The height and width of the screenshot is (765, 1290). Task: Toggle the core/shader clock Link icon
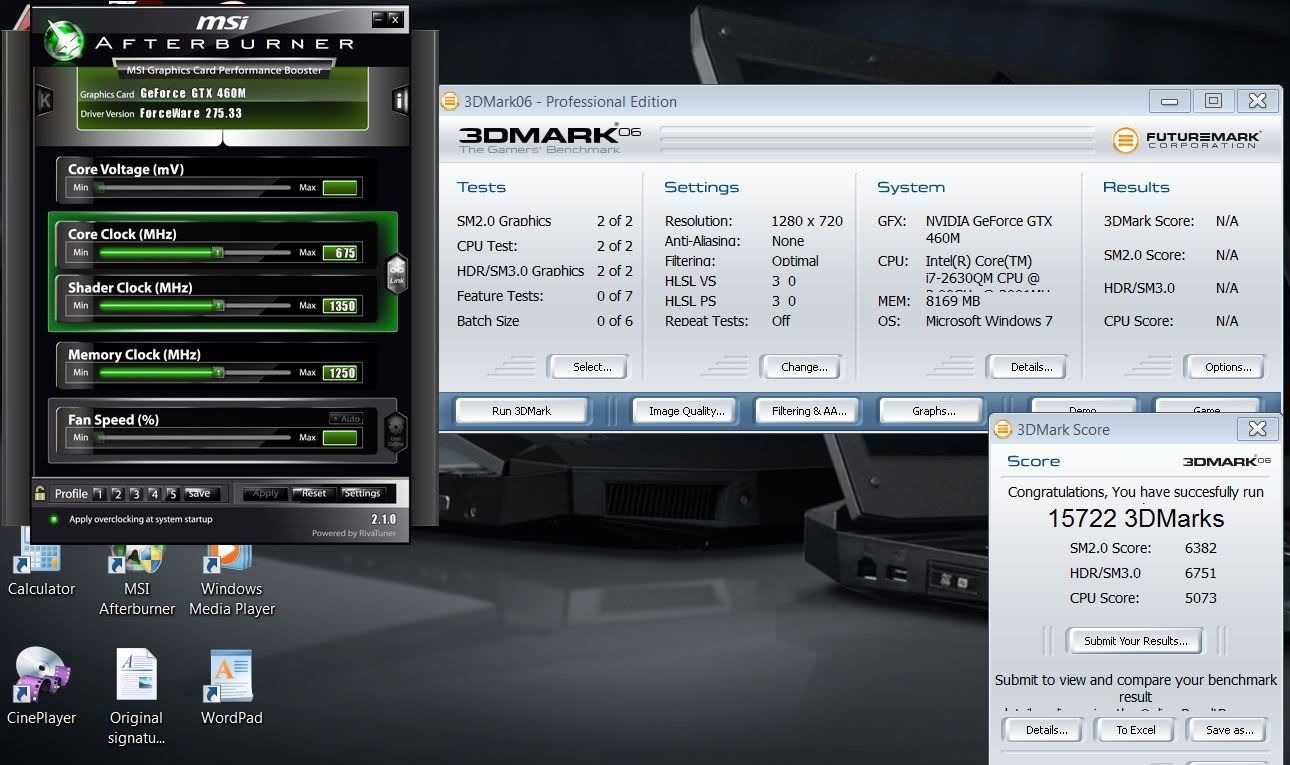click(x=397, y=272)
